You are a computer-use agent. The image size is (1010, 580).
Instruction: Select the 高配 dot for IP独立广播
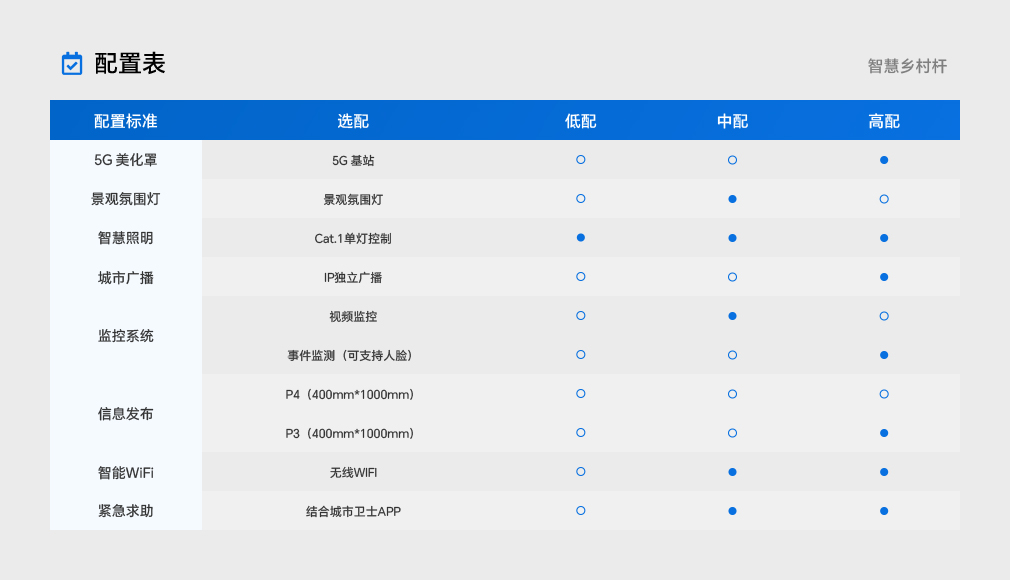(884, 277)
